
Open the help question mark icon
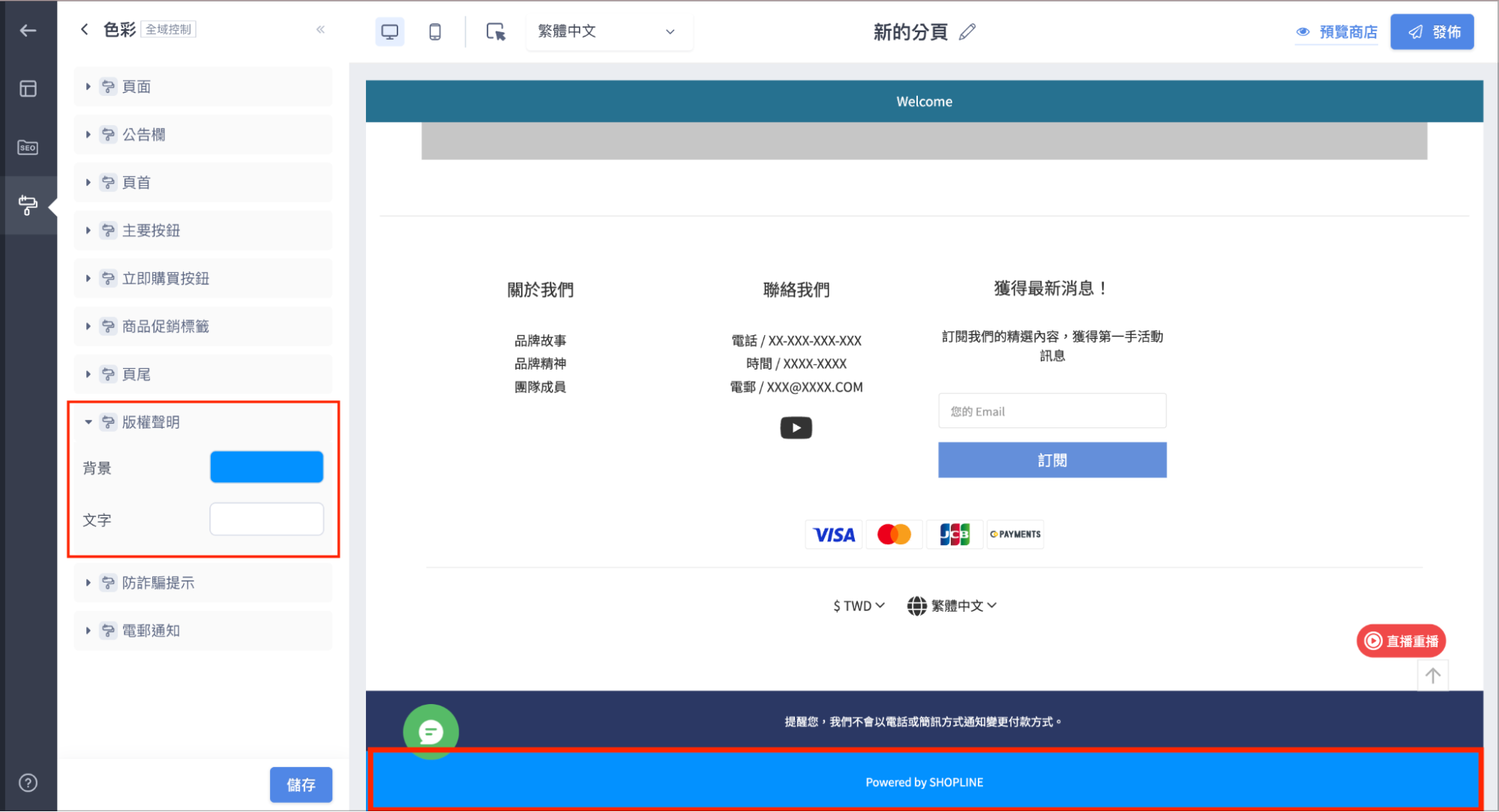(x=28, y=784)
